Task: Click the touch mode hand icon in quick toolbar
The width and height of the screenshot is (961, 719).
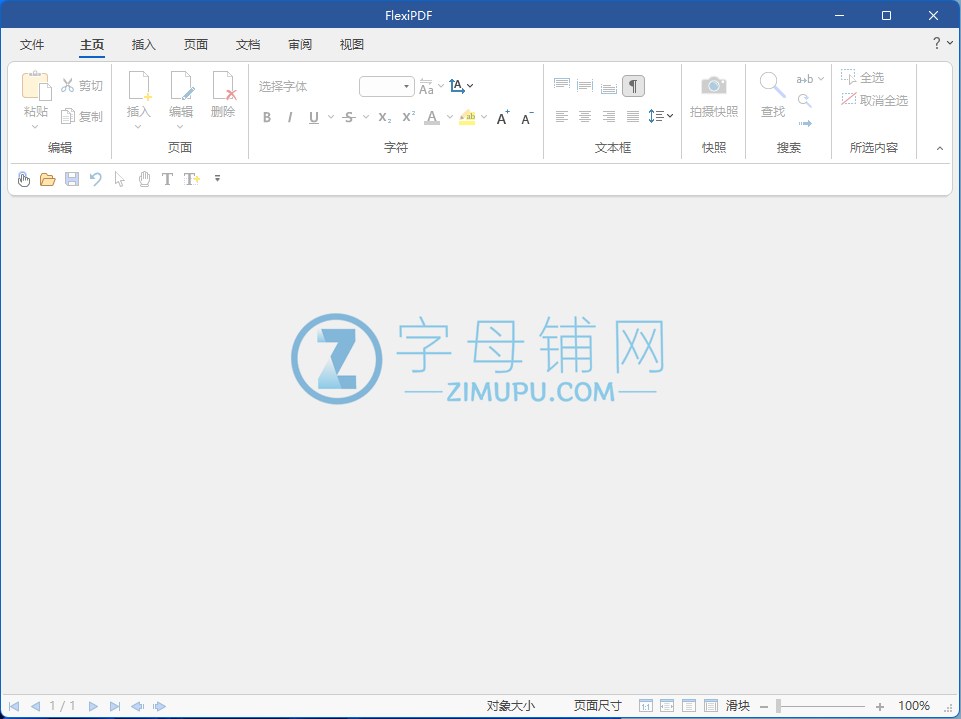Action: coord(24,179)
